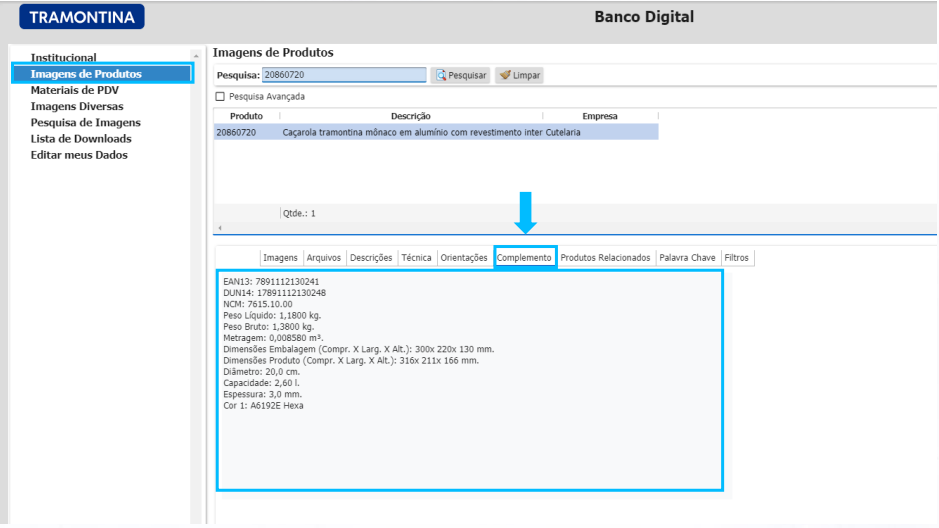
Task: Open the Técnica tab
Action: (x=416, y=257)
